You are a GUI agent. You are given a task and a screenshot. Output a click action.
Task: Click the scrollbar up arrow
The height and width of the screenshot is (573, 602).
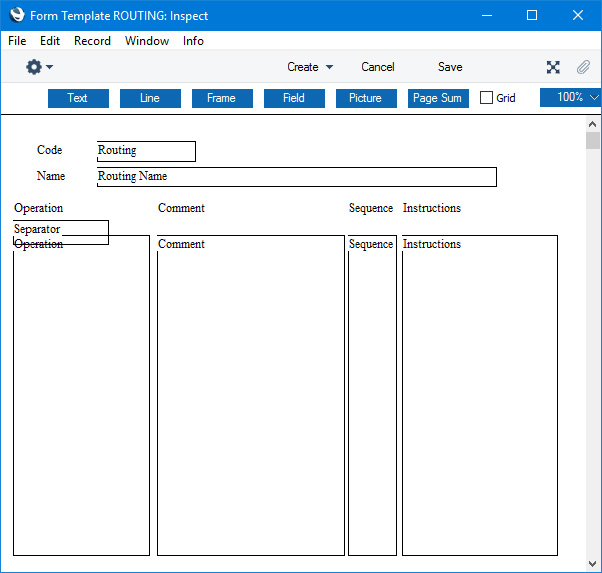pyautogui.click(x=593, y=124)
